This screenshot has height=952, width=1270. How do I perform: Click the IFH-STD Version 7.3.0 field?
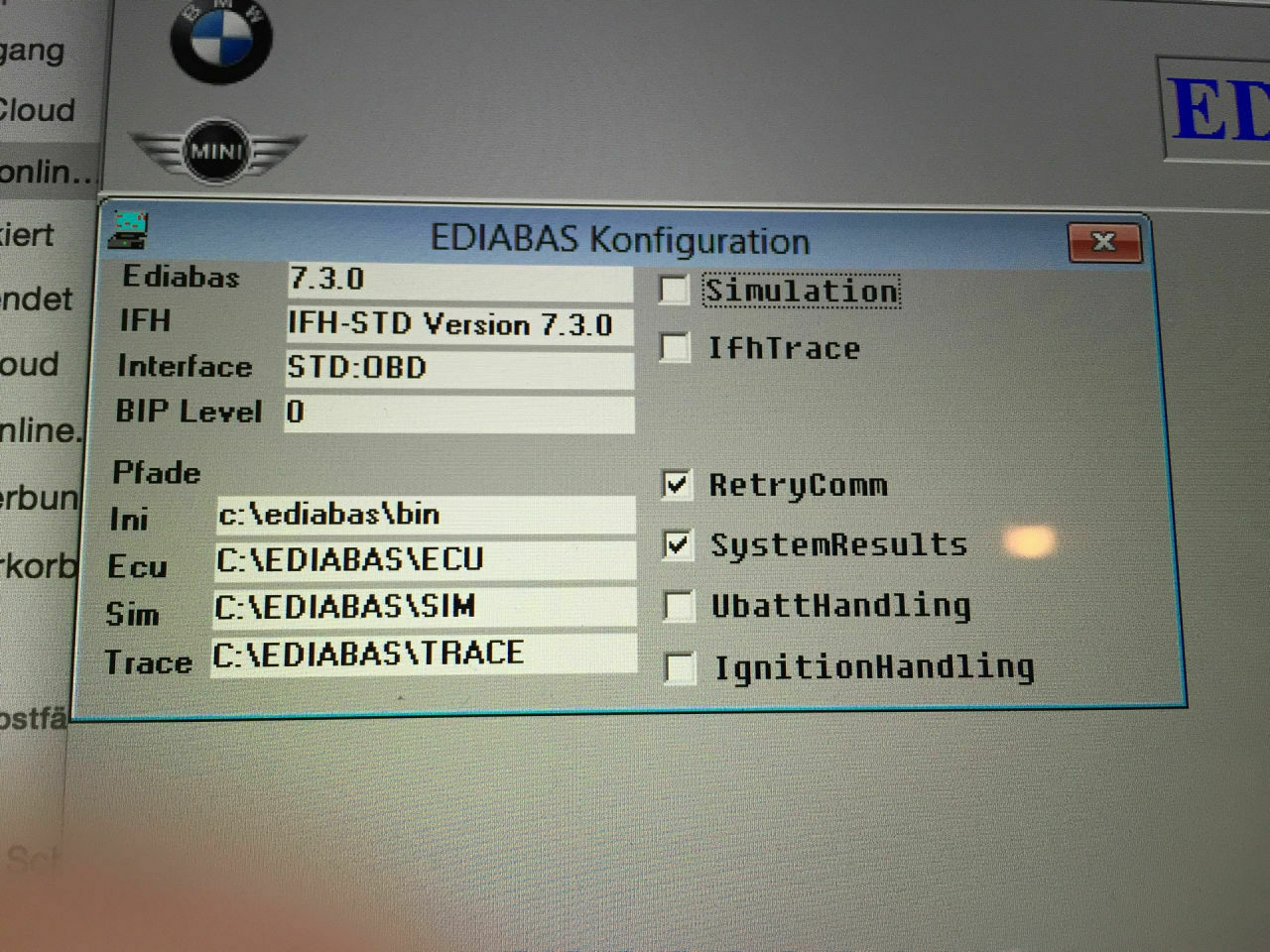pos(459,325)
